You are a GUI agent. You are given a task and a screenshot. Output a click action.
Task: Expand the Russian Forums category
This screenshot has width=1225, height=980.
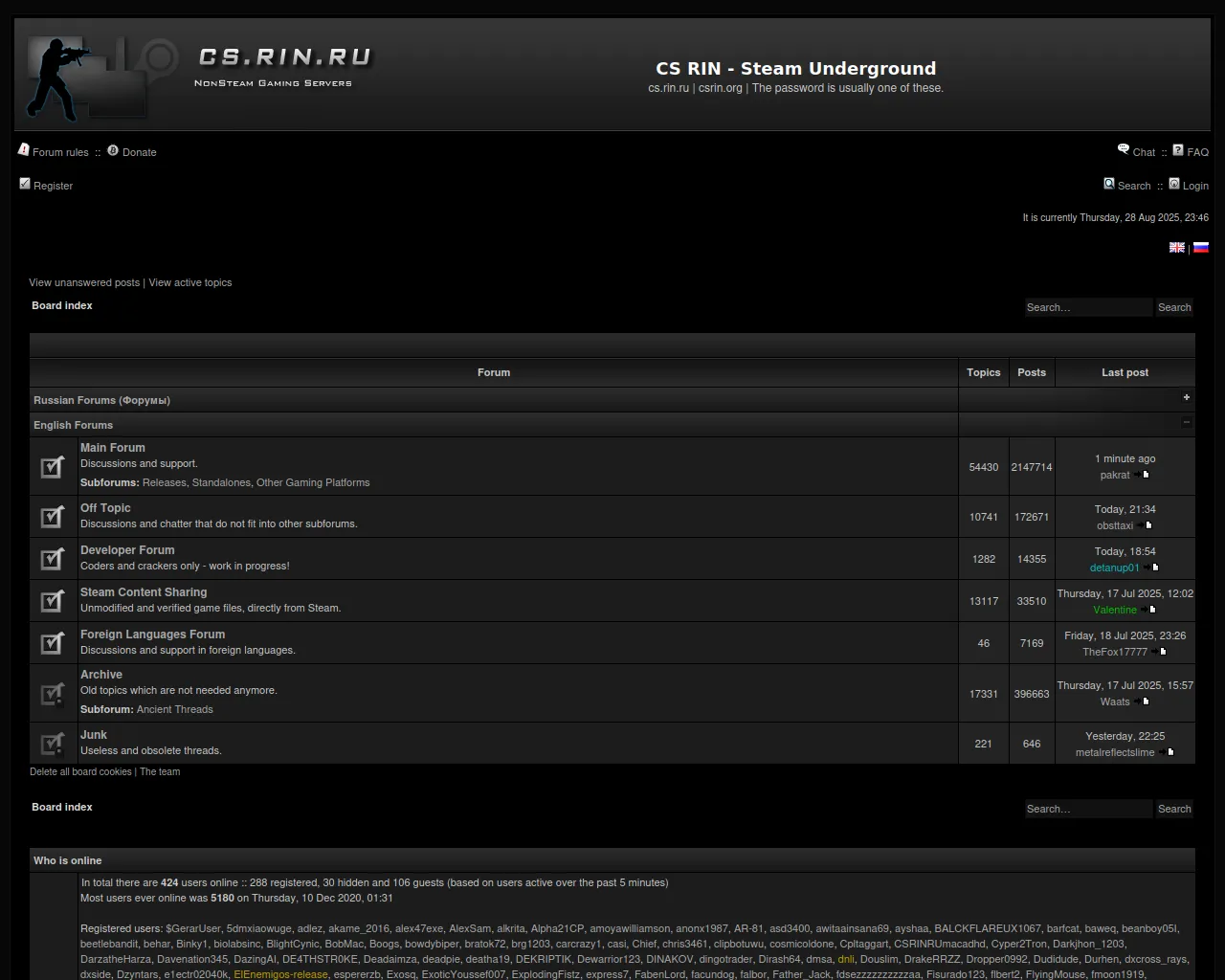[x=1186, y=398]
